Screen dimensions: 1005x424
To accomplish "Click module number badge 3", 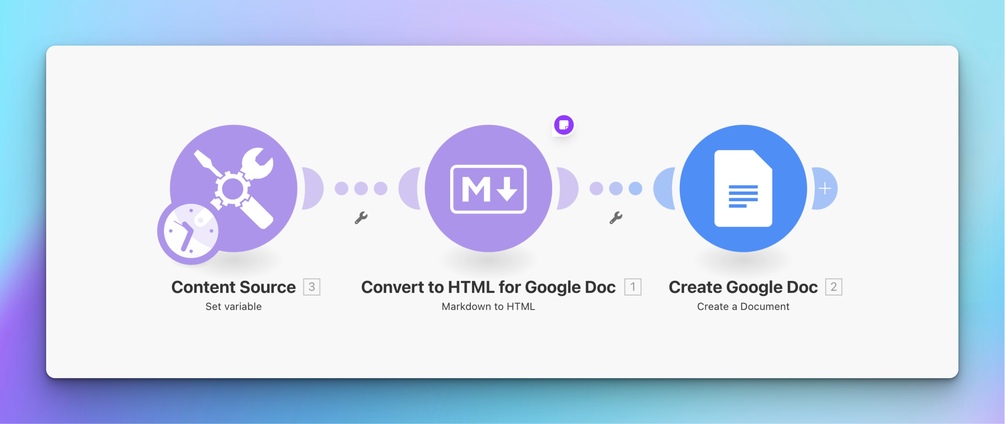I will coord(311,287).
